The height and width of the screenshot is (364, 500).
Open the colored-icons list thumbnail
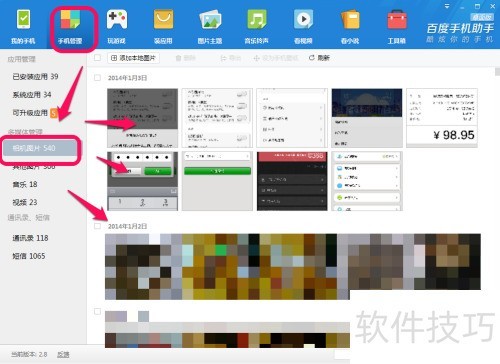367,181
